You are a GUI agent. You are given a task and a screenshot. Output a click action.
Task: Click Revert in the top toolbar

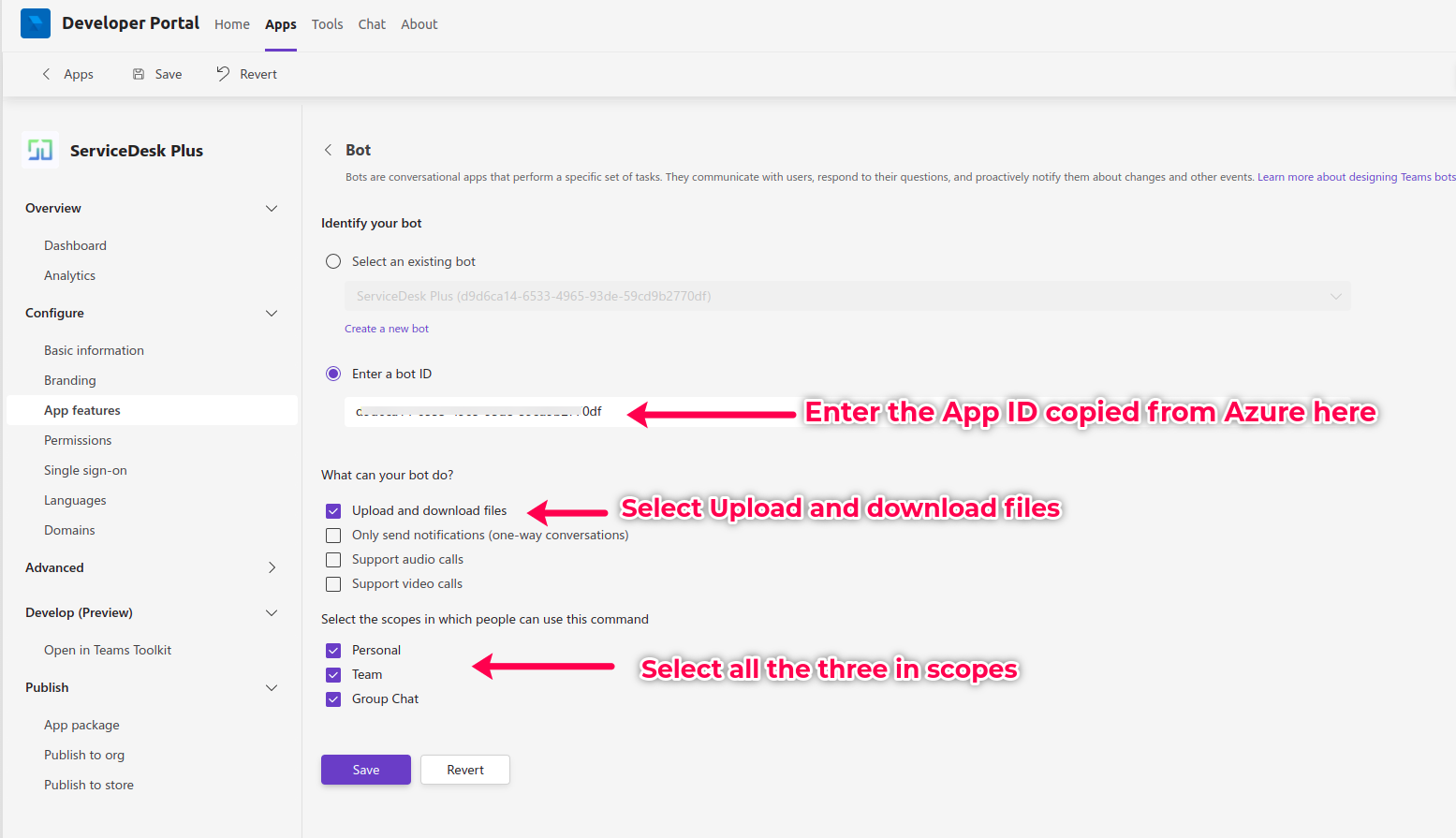[247, 74]
